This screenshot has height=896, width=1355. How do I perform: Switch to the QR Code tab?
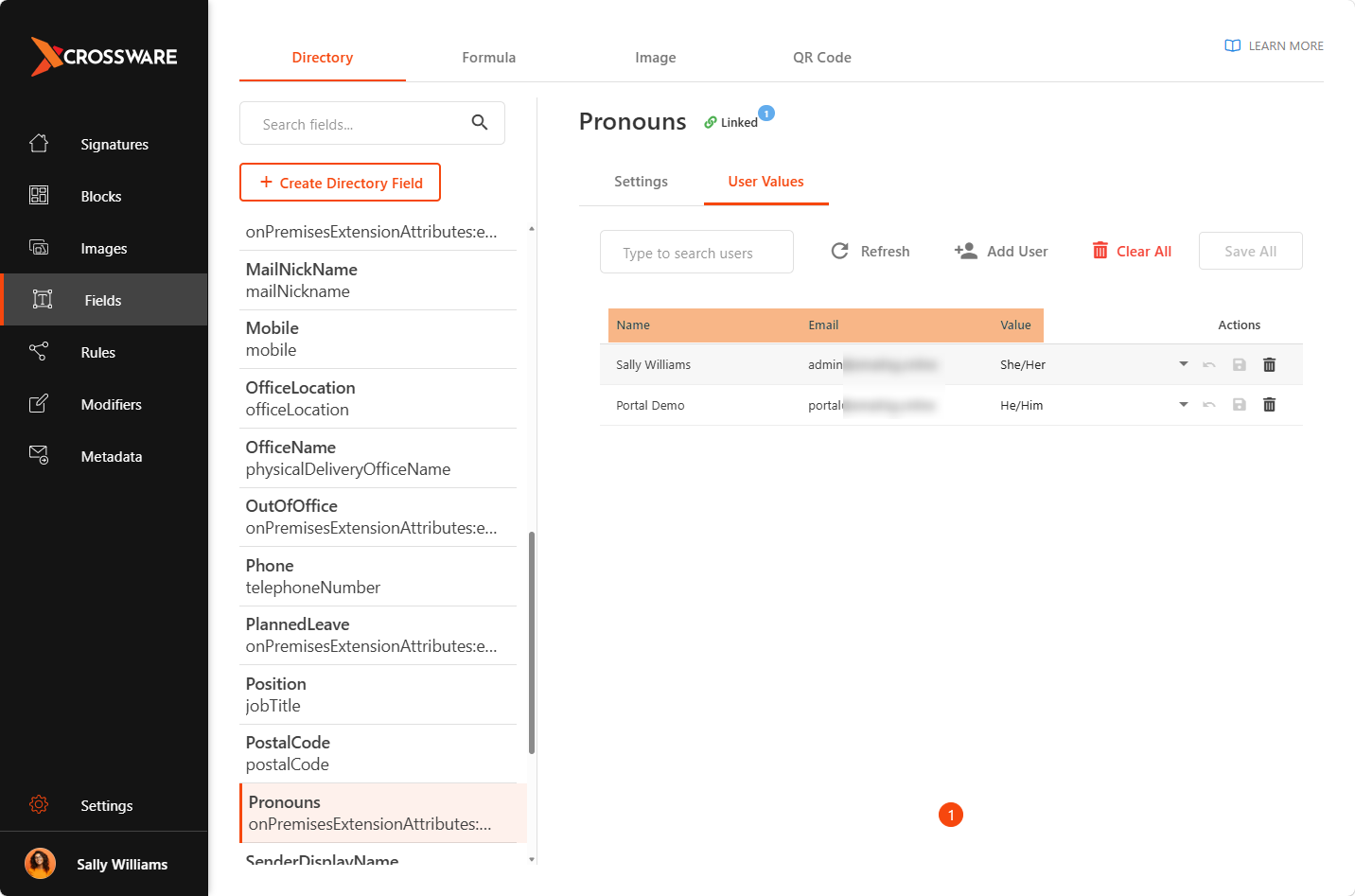pos(822,58)
